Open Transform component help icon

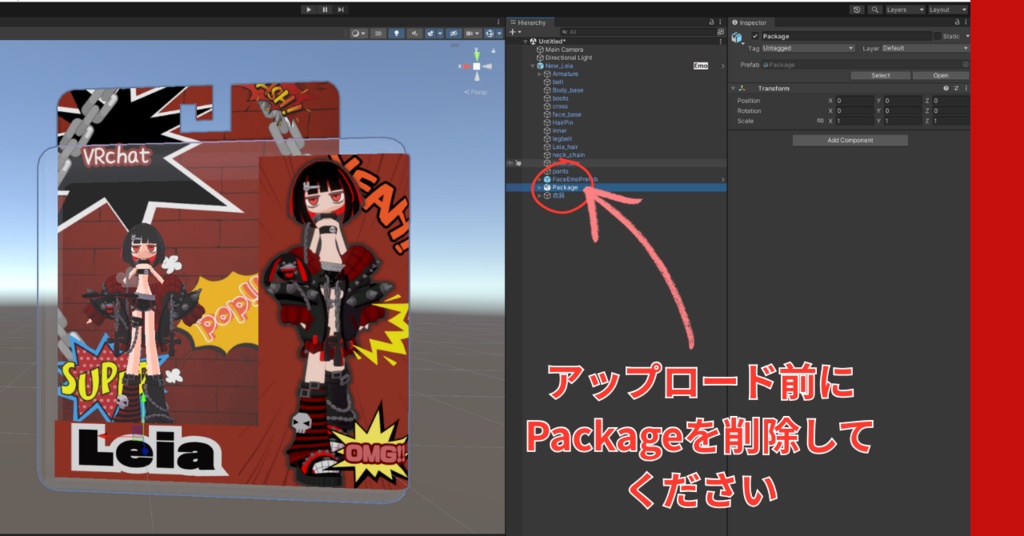(946, 88)
